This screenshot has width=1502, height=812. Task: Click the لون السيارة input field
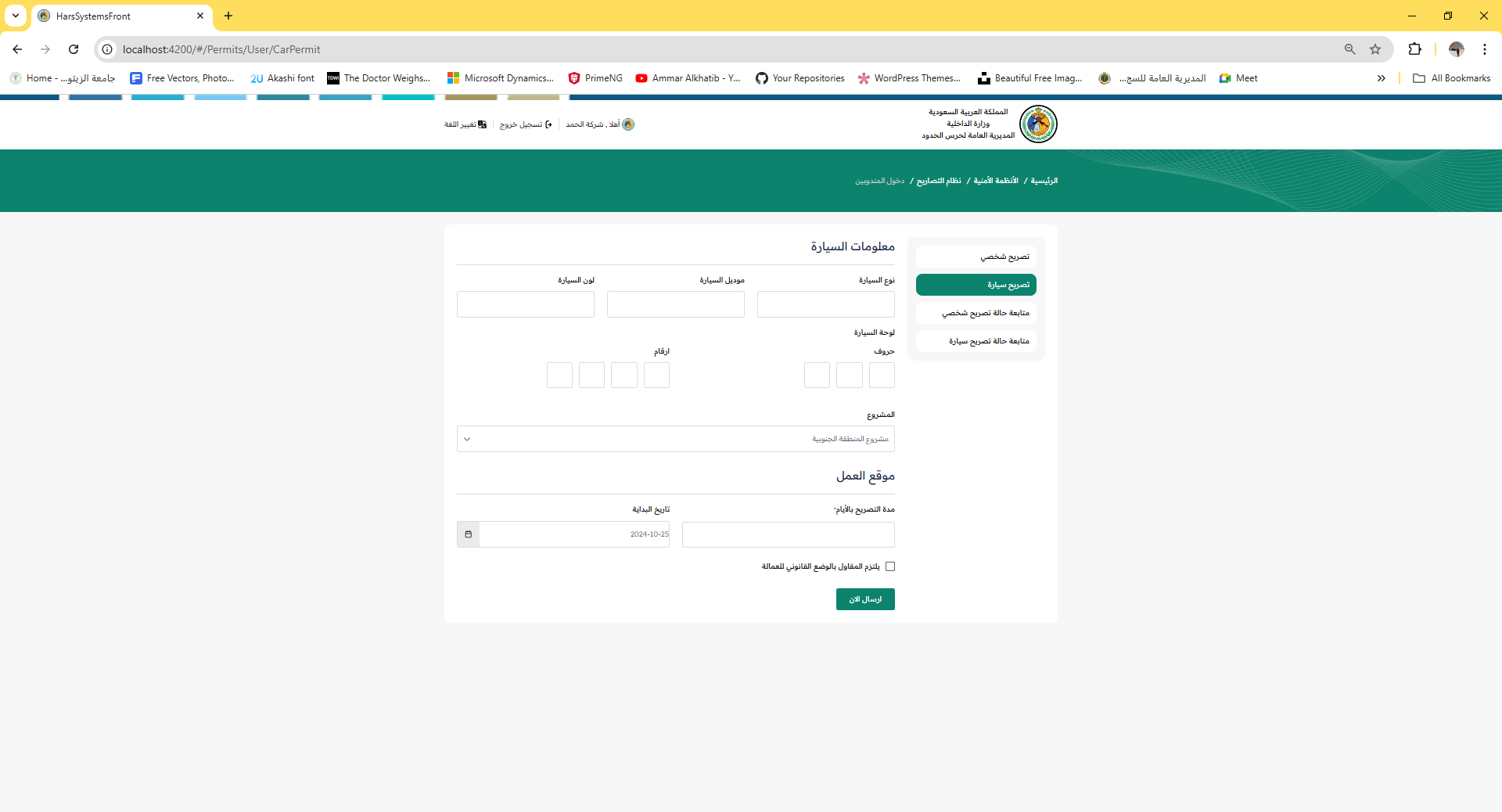tap(526, 304)
